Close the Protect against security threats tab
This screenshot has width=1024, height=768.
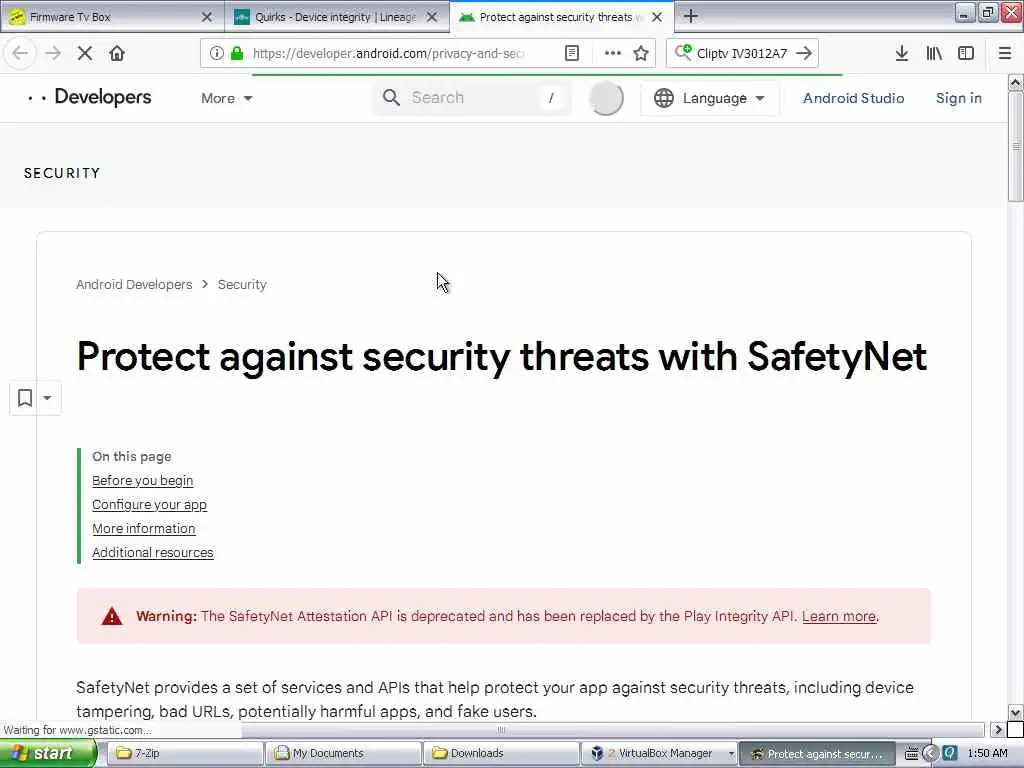(658, 17)
